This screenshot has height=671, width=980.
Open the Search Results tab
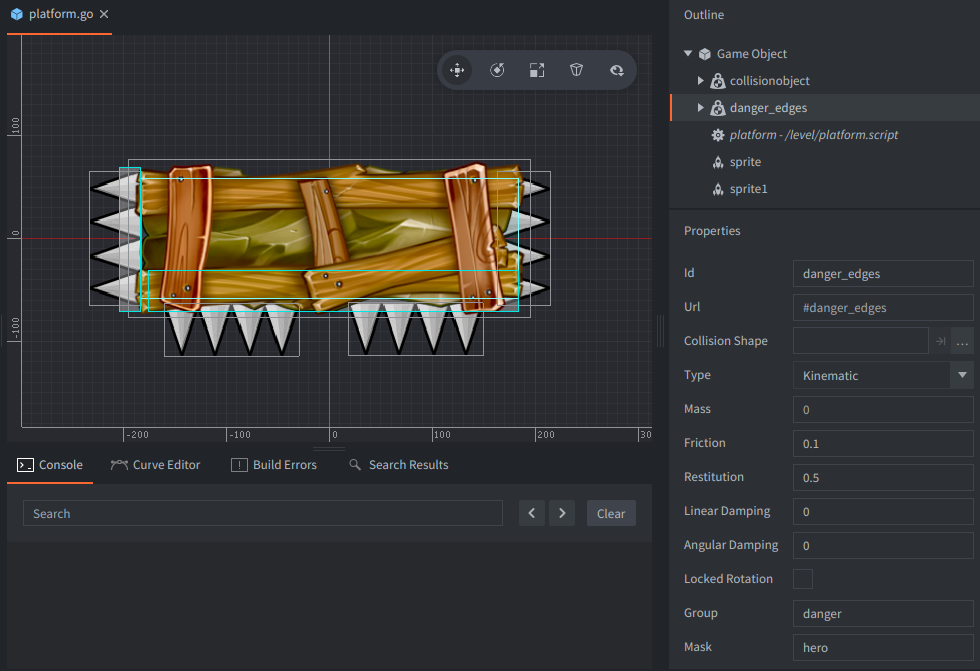(x=398, y=465)
